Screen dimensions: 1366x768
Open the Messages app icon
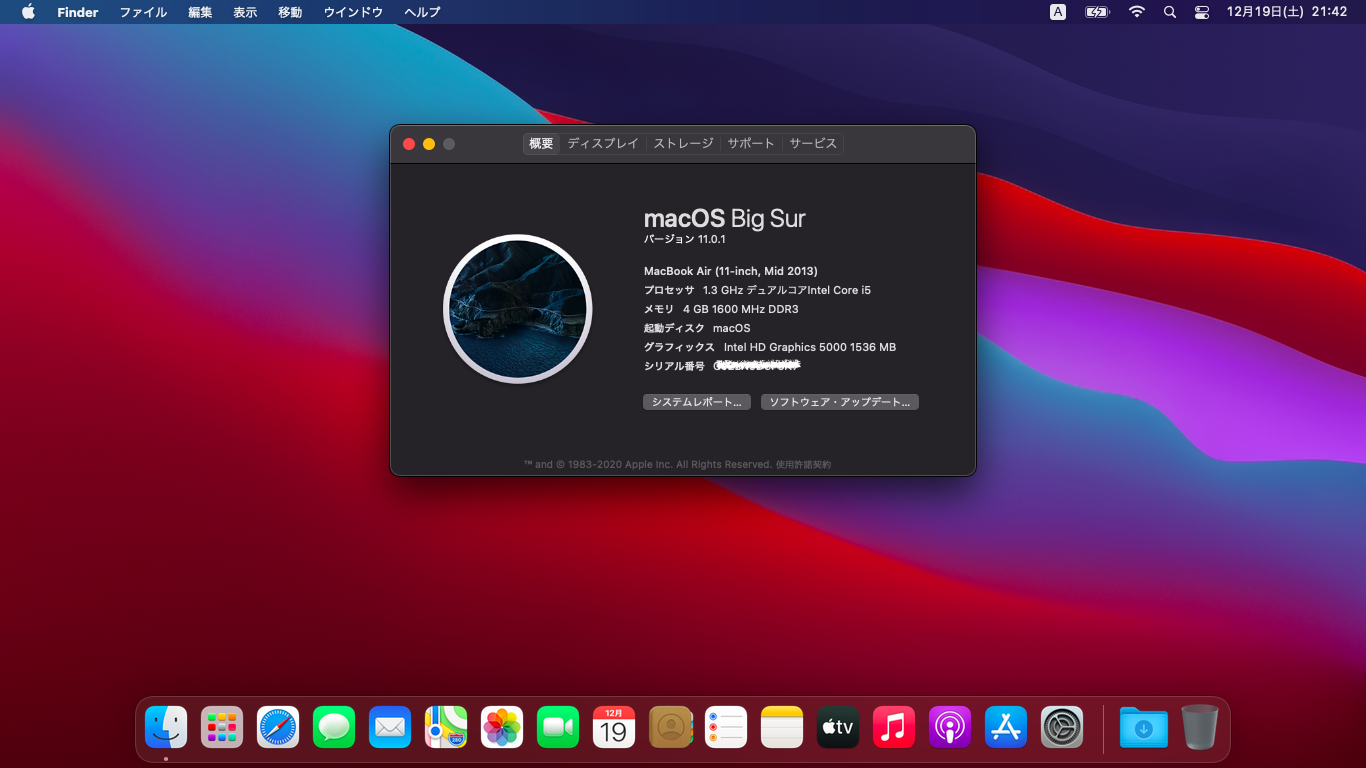tap(334, 727)
